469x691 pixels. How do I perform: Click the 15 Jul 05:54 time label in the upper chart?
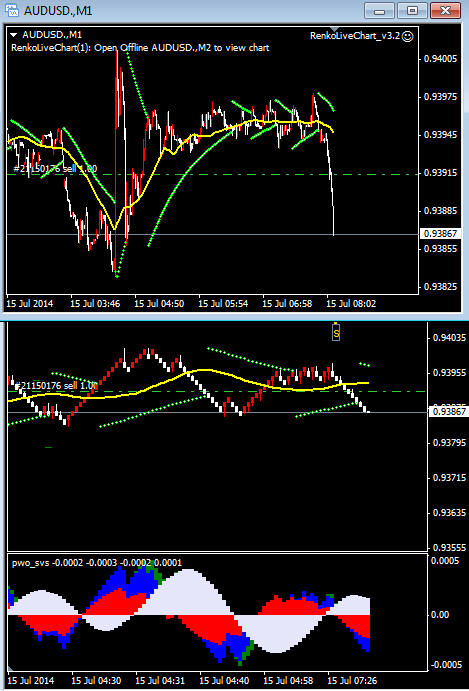coord(220,304)
